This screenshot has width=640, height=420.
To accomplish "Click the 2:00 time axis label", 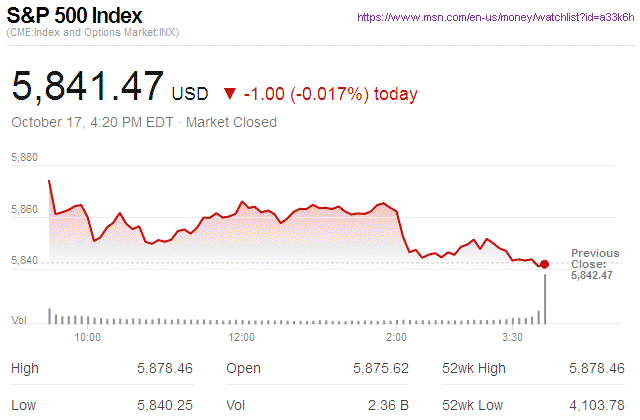I will click(x=396, y=337).
